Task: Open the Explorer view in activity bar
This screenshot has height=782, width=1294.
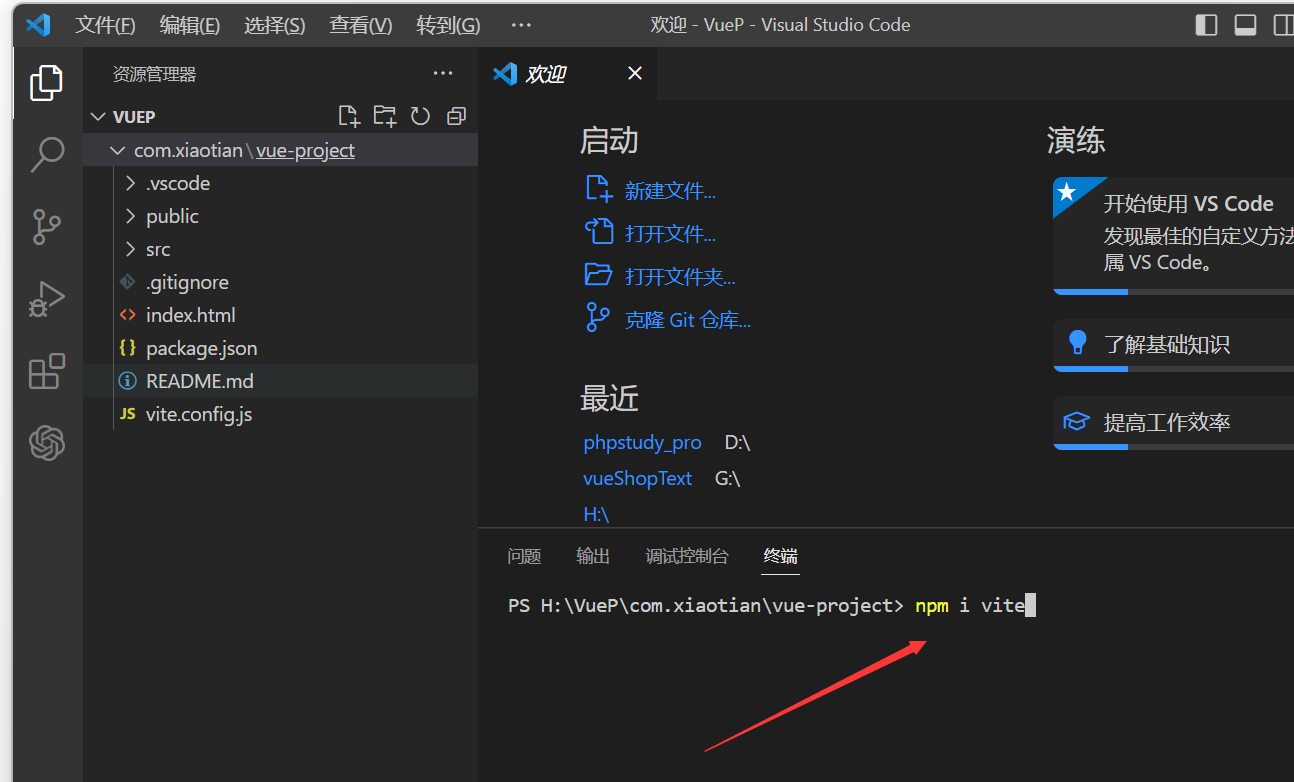Action: [x=46, y=83]
